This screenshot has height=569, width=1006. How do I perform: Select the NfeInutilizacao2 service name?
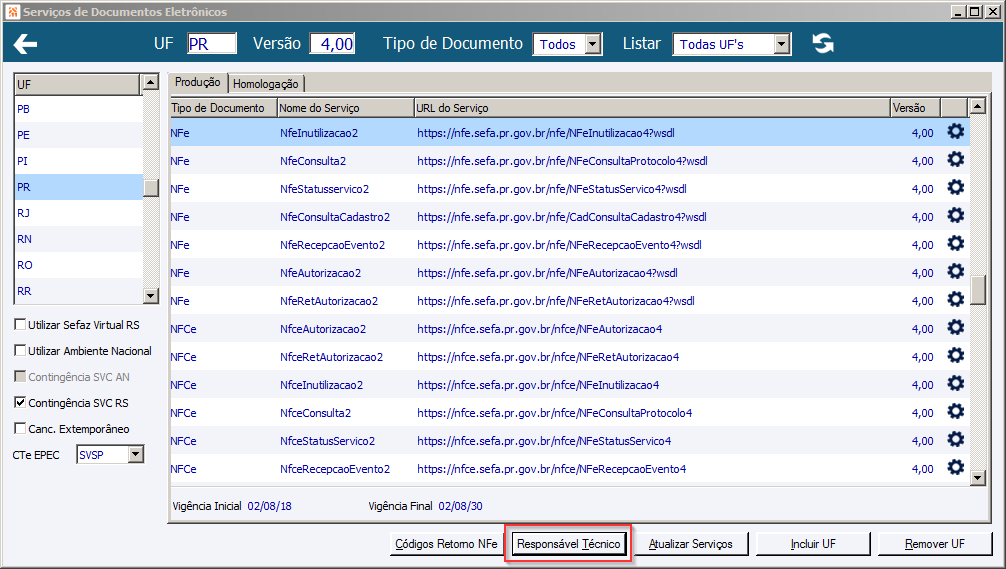pyautogui.click(x=319, y=133)
